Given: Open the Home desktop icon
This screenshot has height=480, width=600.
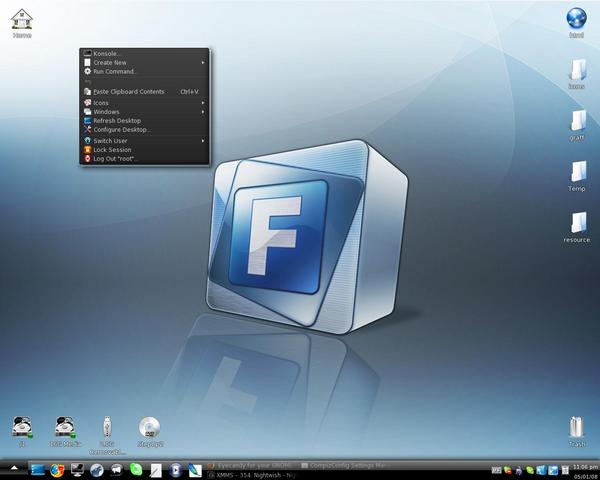Looking at the screenshot, I should (x=22, y=23).
